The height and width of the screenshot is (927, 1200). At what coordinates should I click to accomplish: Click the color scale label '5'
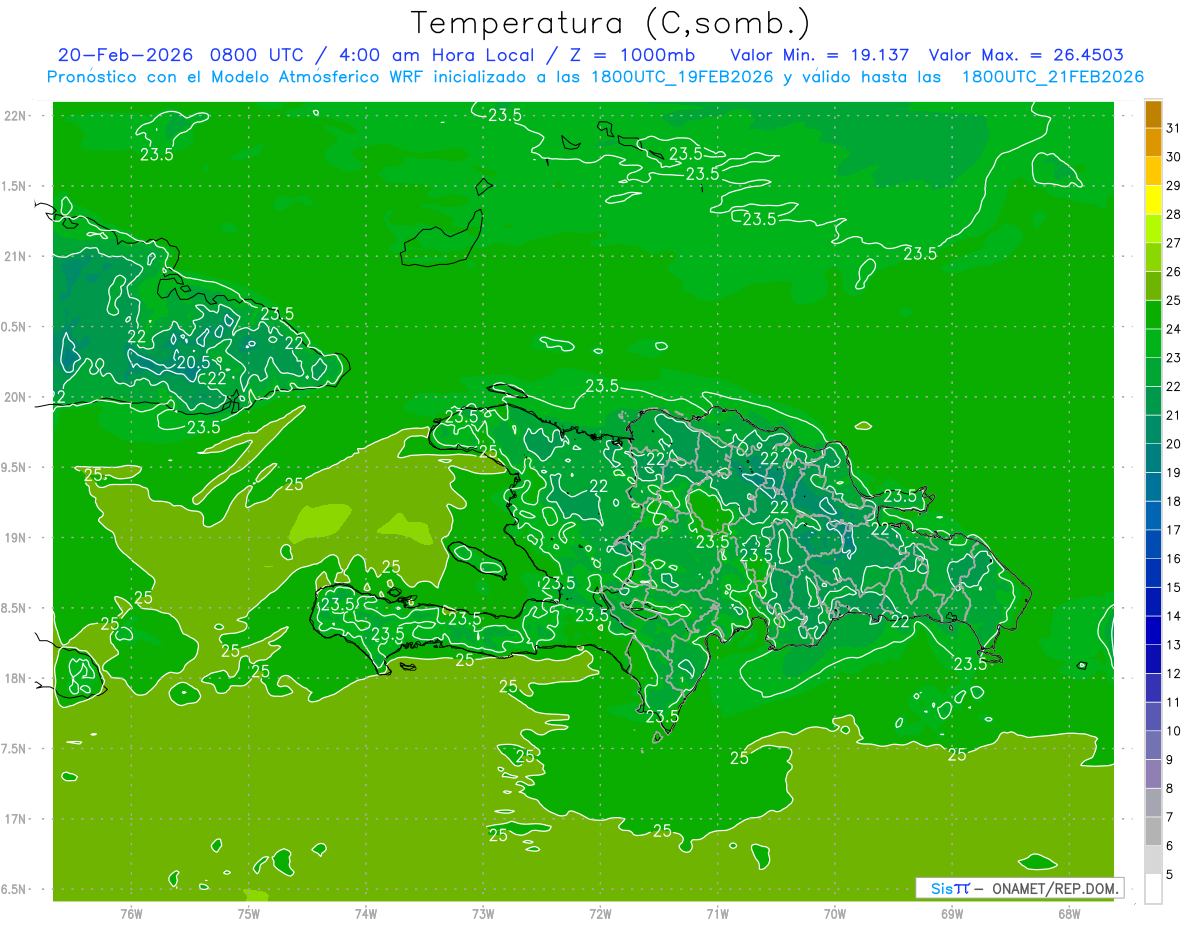(1170, 874)
